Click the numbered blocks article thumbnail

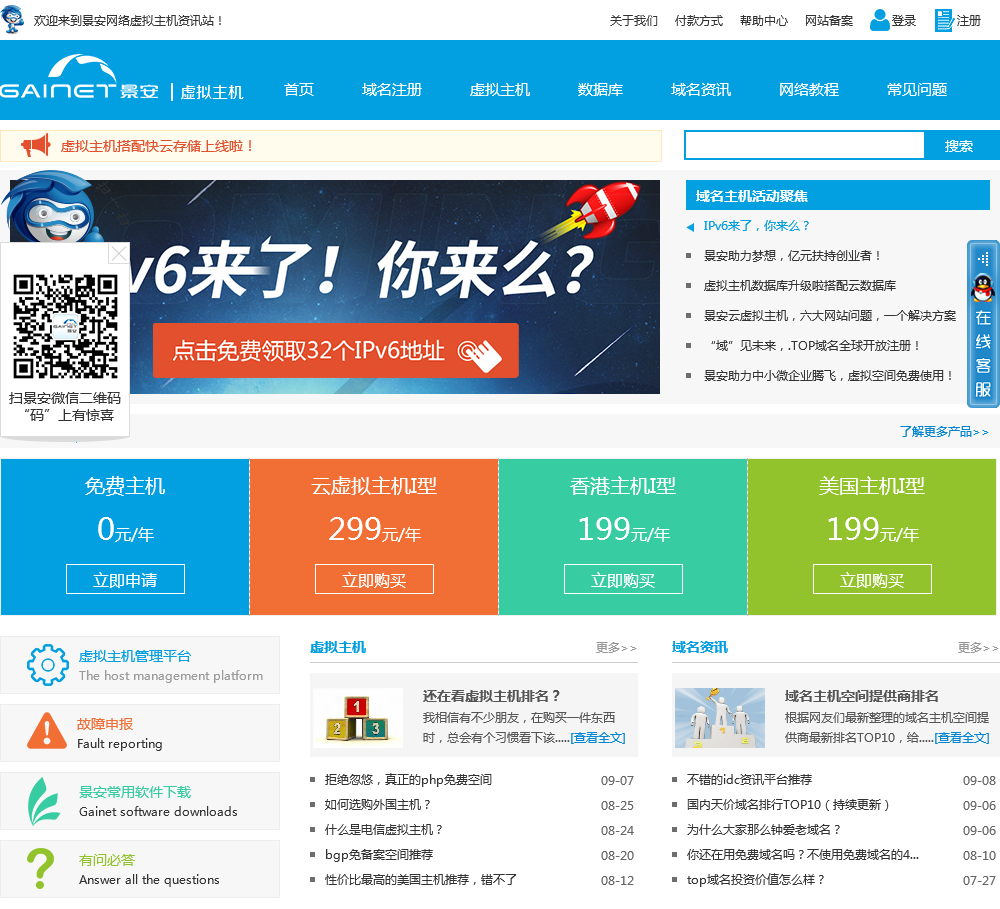click(x=358, y=718)
